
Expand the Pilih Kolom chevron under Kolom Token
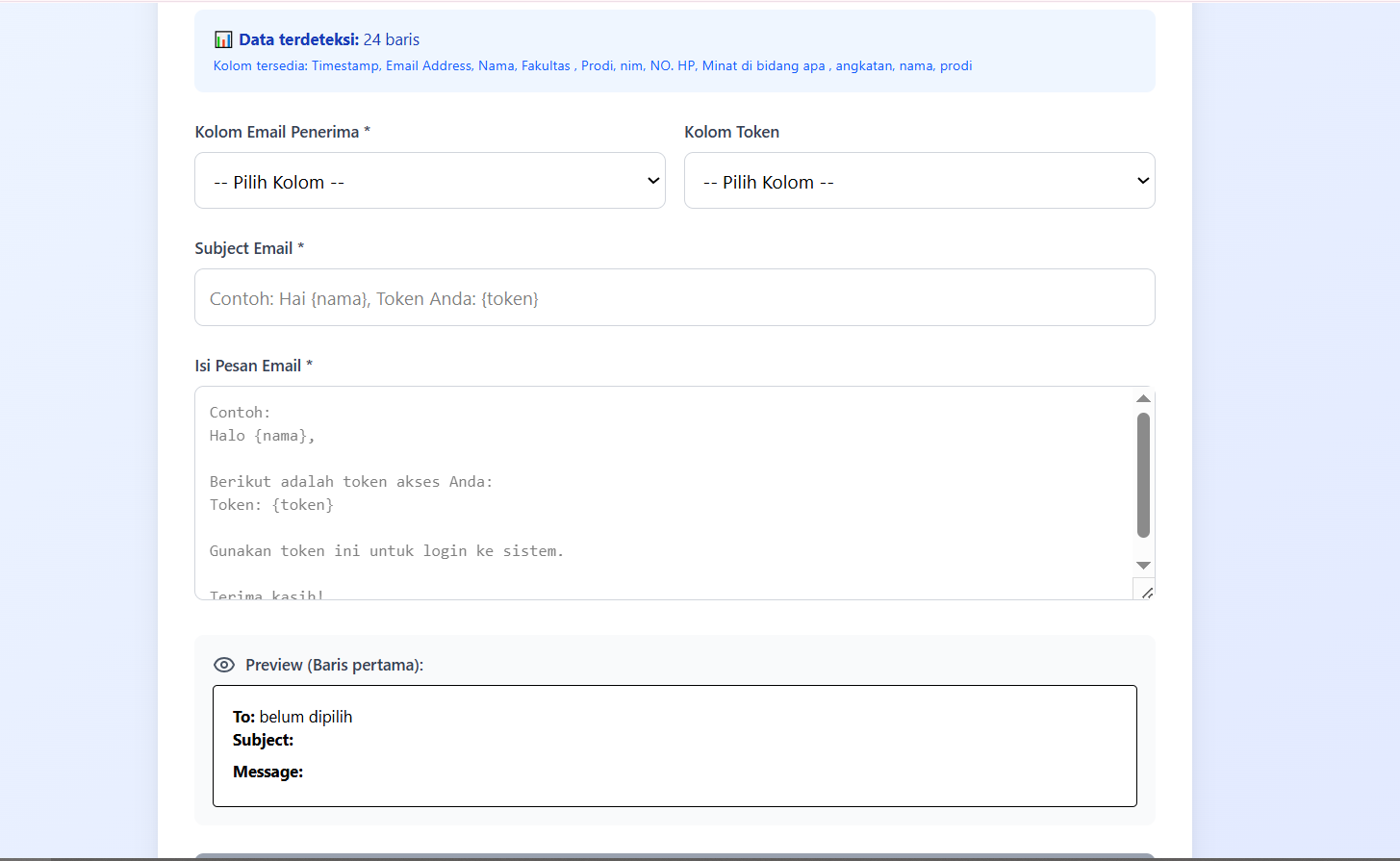coord(1142,180)
